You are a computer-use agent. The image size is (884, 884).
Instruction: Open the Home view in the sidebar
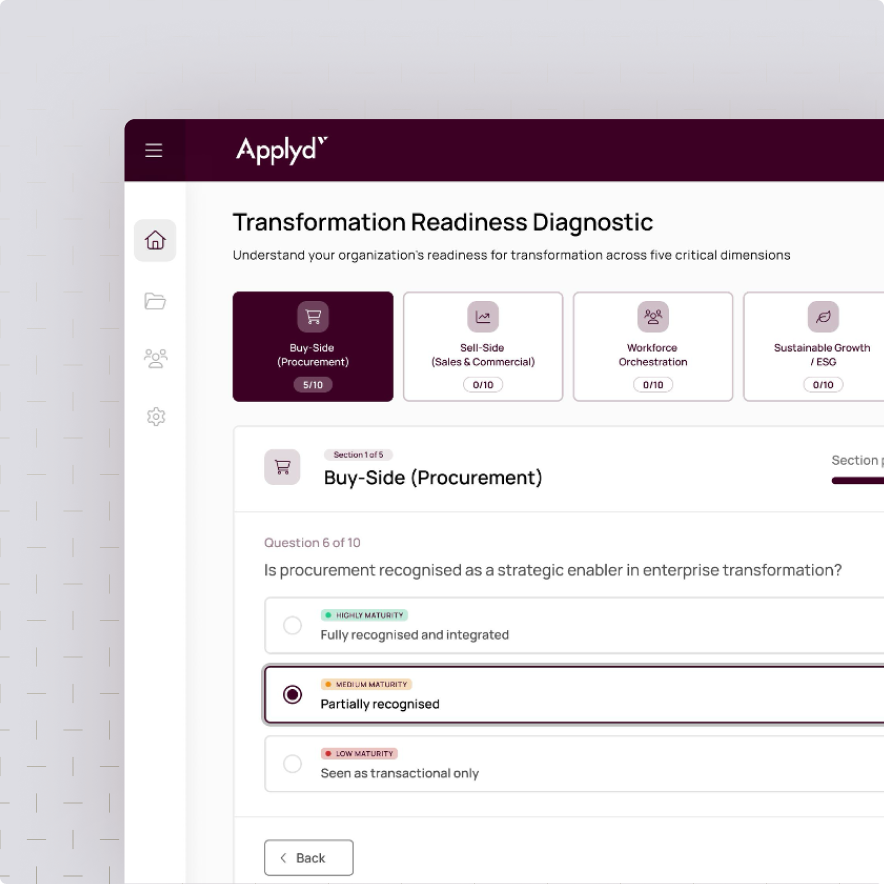pyautogui.click(x=155, y=240)
